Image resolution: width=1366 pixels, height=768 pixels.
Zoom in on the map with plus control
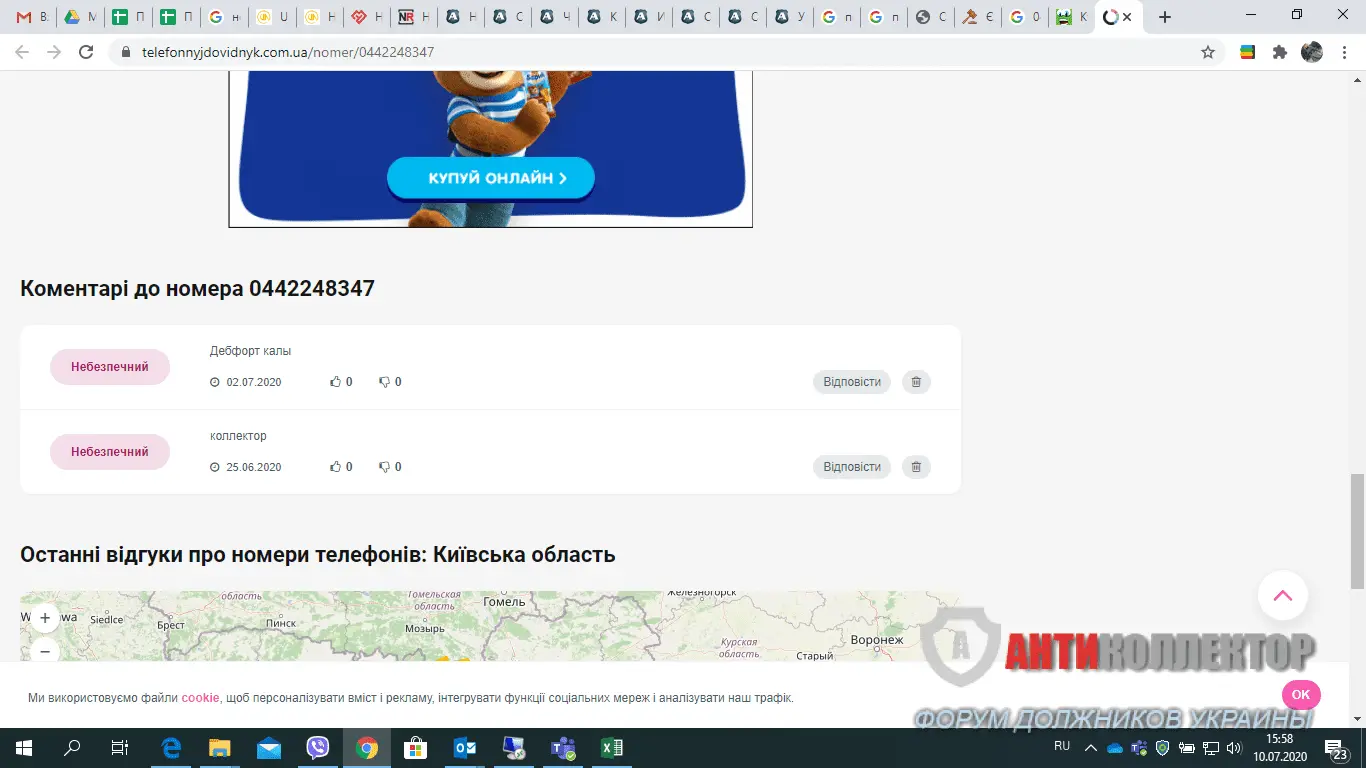pyautogui.click(x=44, y=617)
